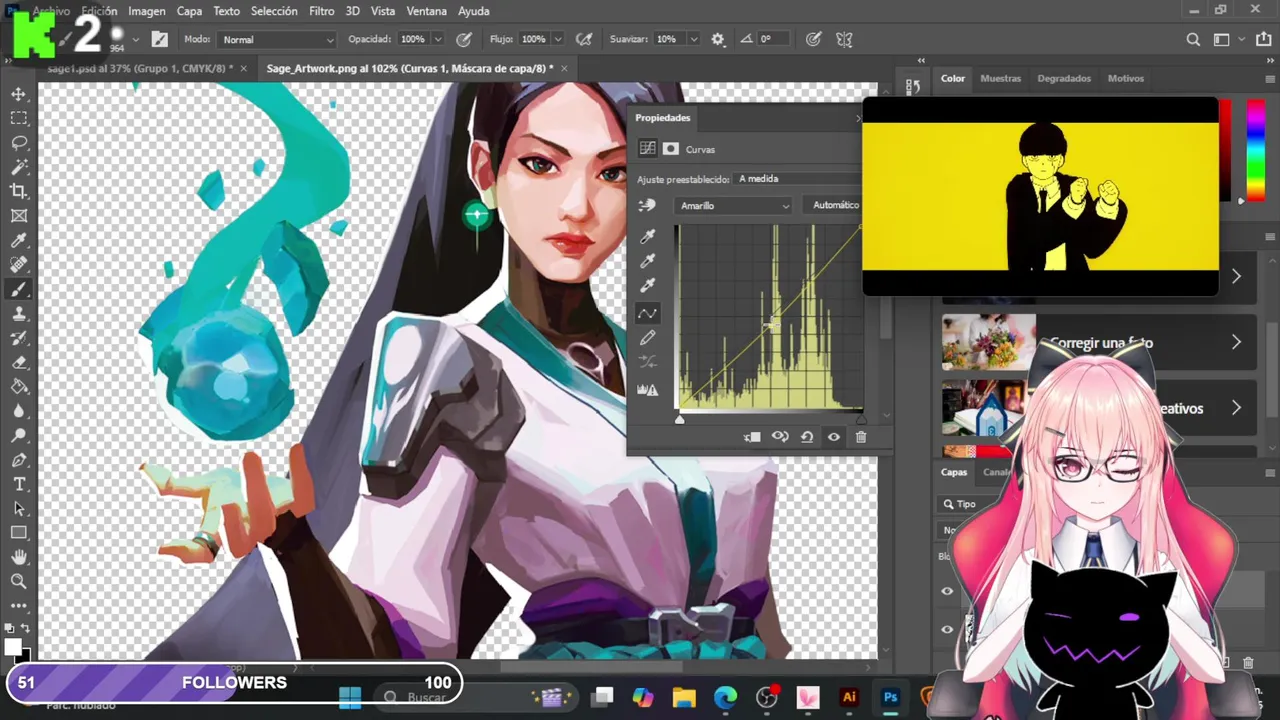Click the foreground color swatch in toolbox

click(14, 647)
